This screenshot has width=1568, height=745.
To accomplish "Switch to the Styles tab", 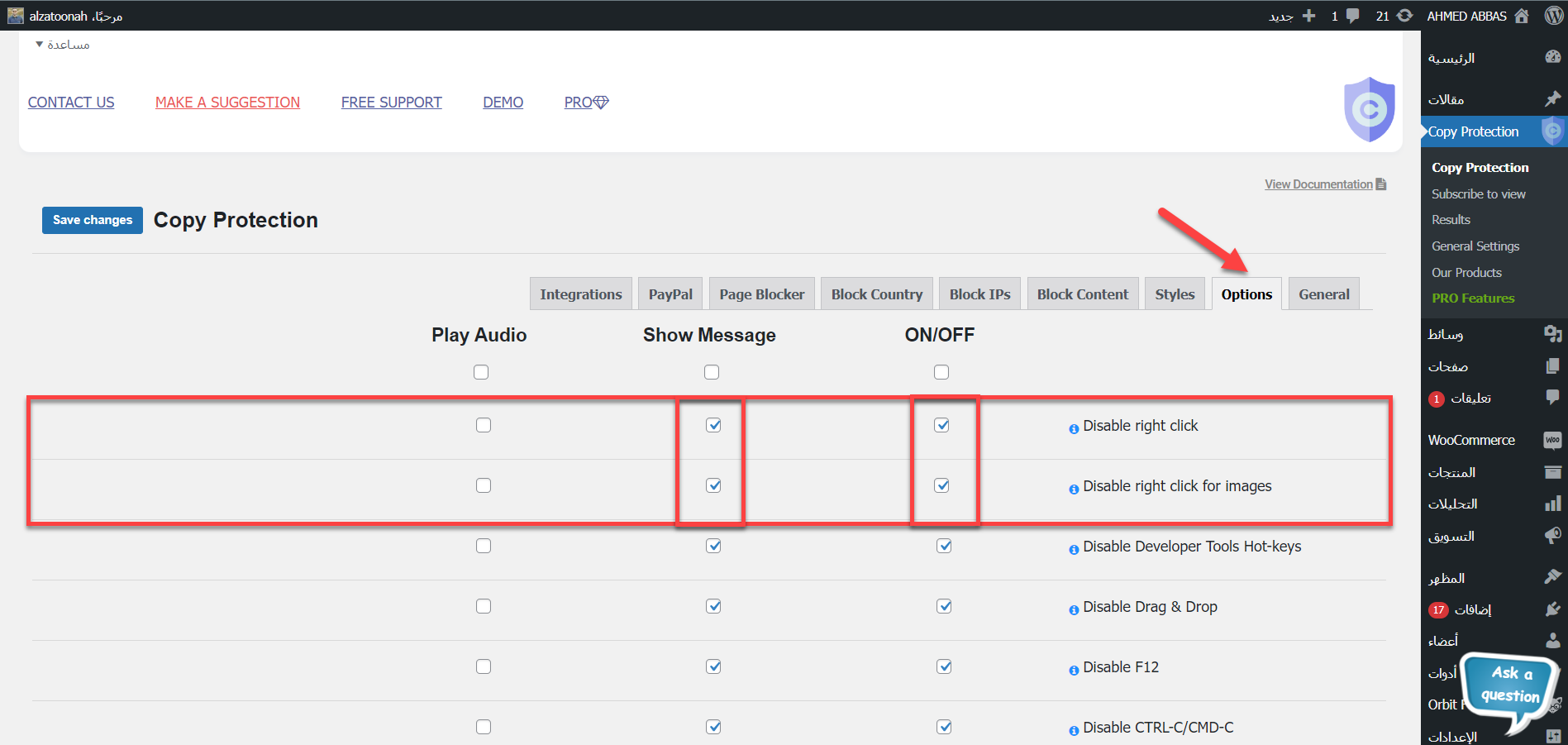I will coord(1175,294).
